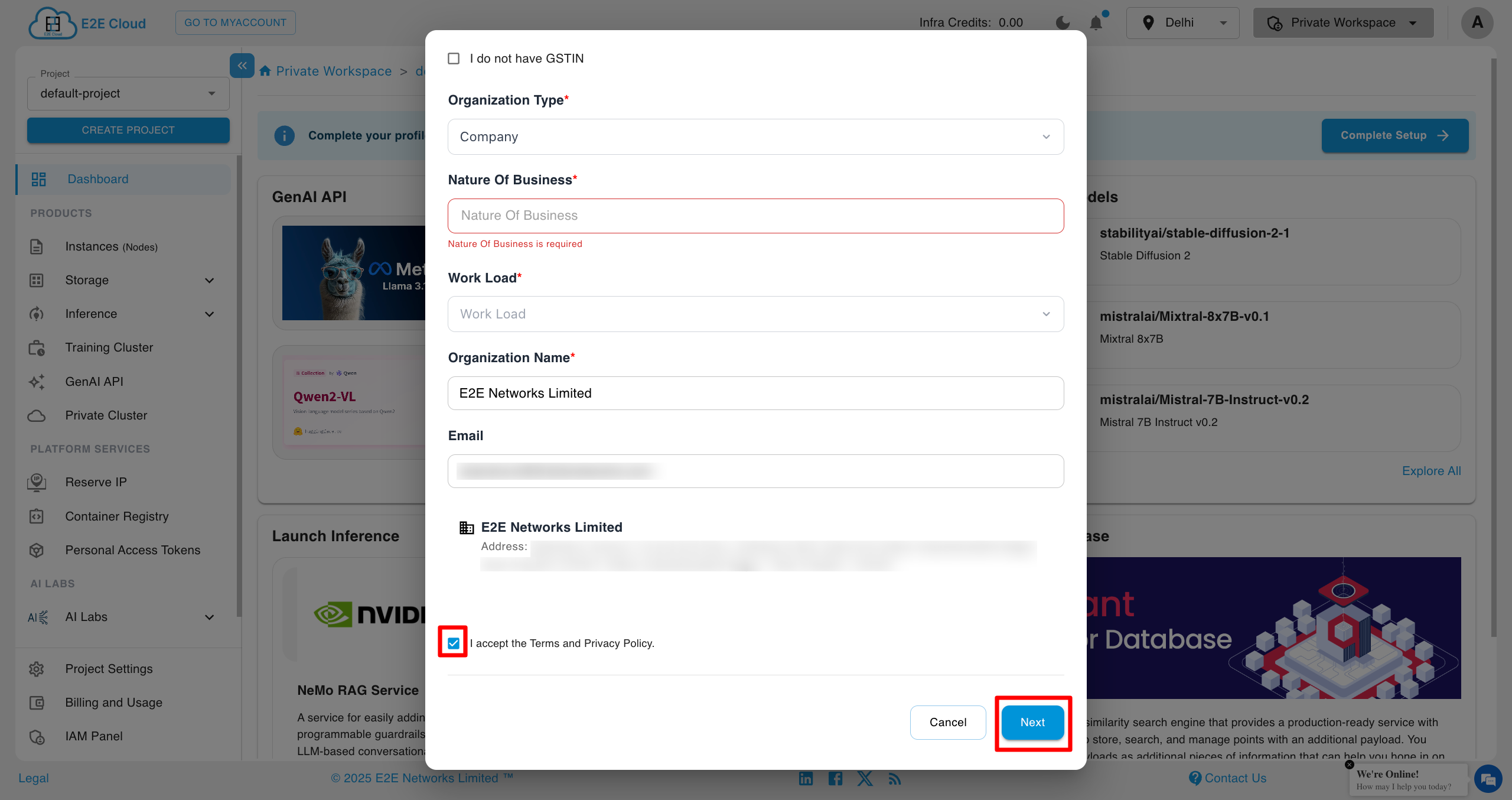Open Container Registry in the sidebar
1512x800 pixels.
(123, 516)
